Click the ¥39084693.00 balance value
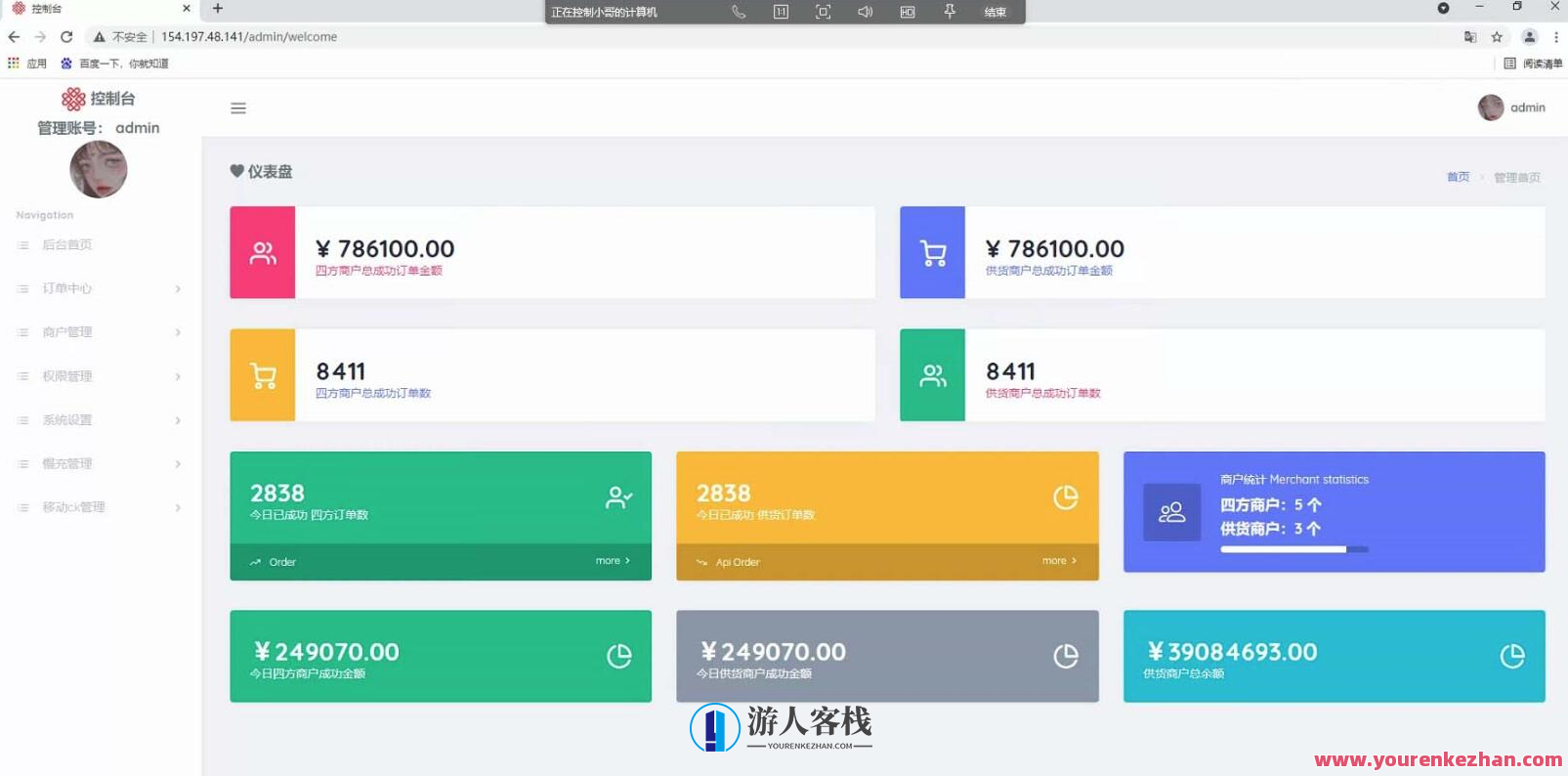 1232,652
